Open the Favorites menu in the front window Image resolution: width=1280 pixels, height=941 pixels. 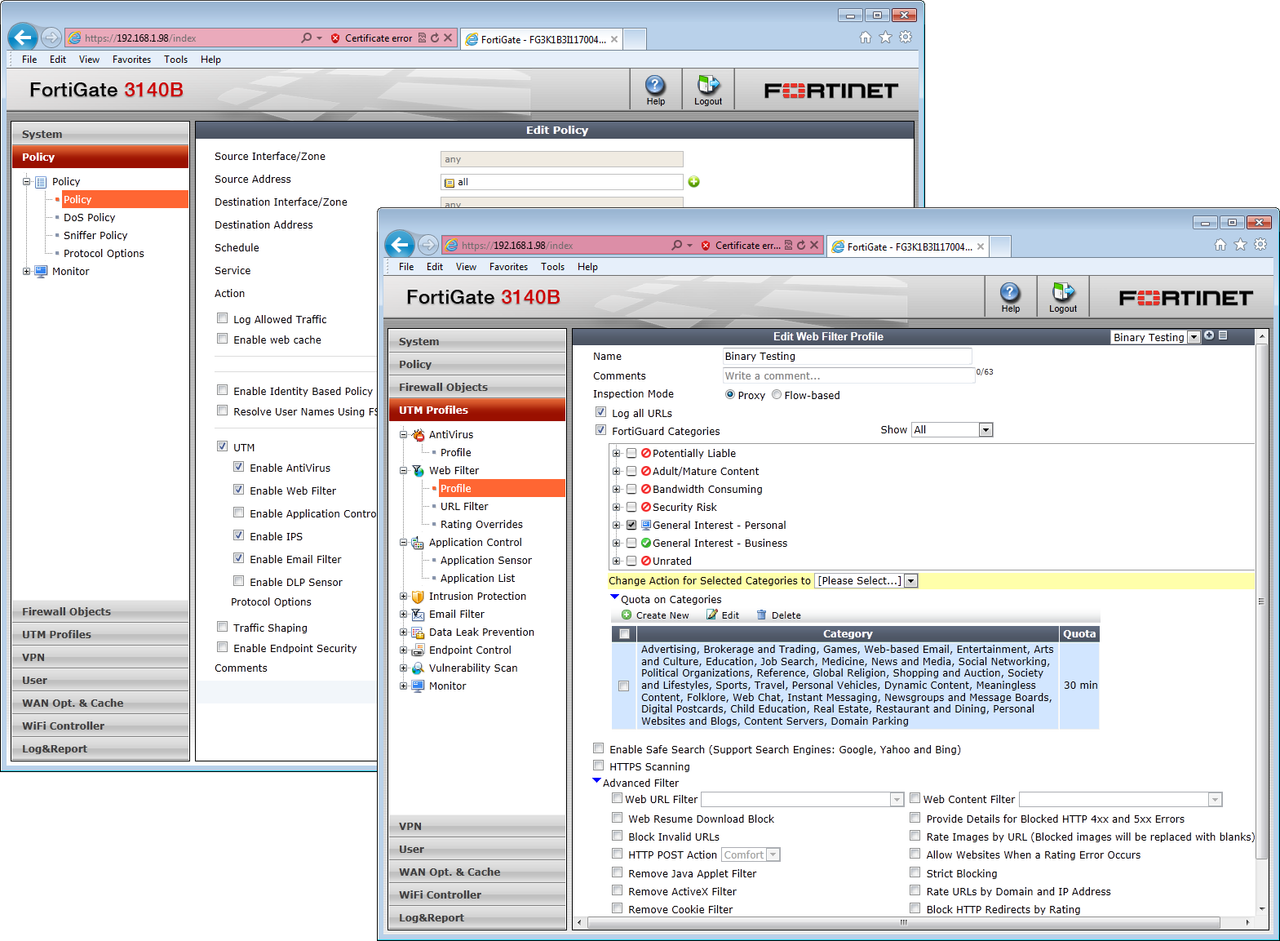tap(508, 267)
